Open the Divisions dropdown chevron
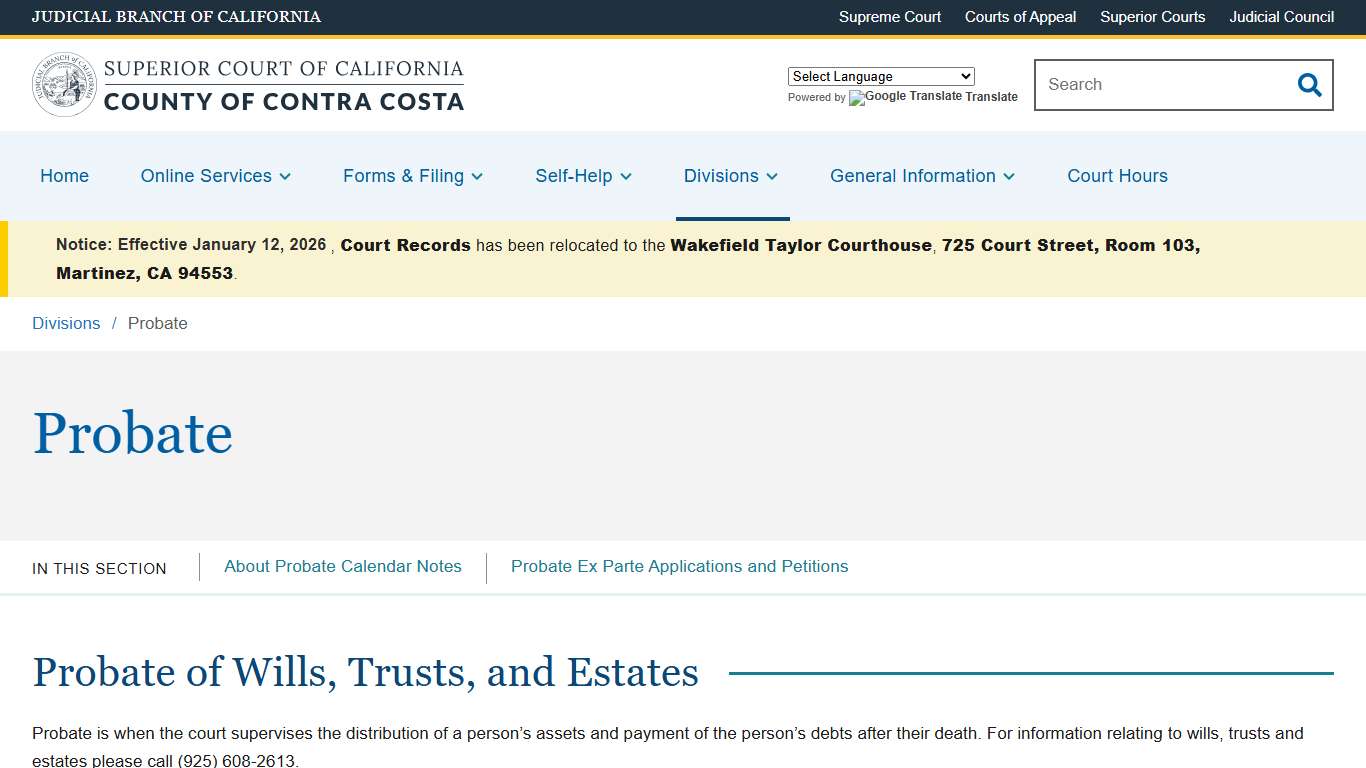1366x768 pixels. coord(773,177)
